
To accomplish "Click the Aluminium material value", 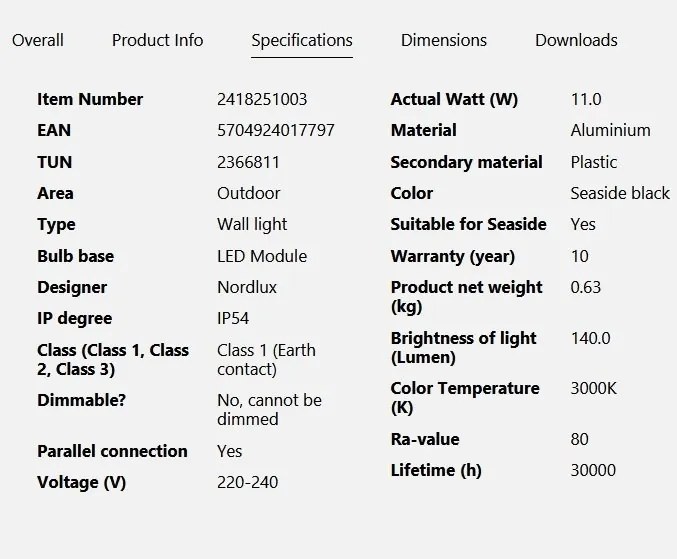I will (611, 130).
